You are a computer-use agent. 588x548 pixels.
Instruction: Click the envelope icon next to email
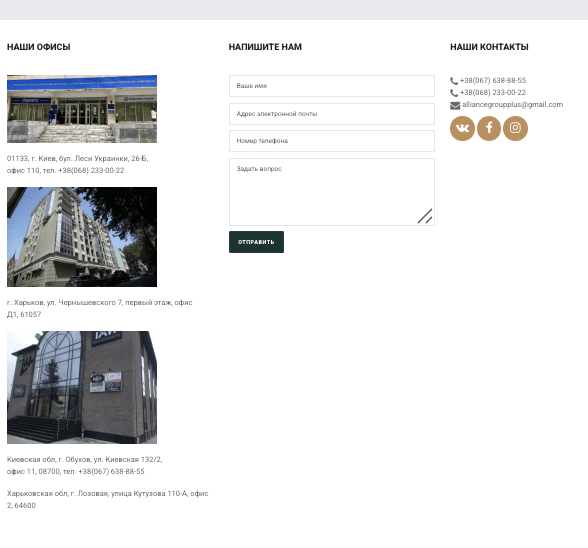point(455,105)
